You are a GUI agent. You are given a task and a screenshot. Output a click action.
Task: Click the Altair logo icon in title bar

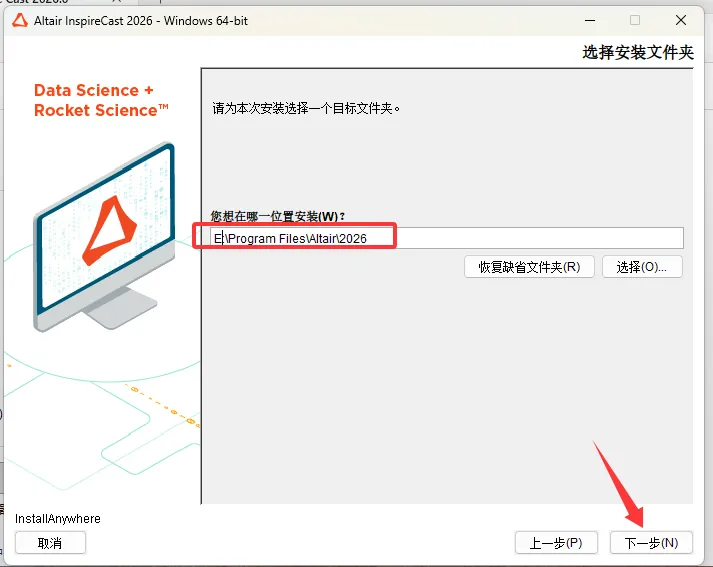click(x=20, y=20)
